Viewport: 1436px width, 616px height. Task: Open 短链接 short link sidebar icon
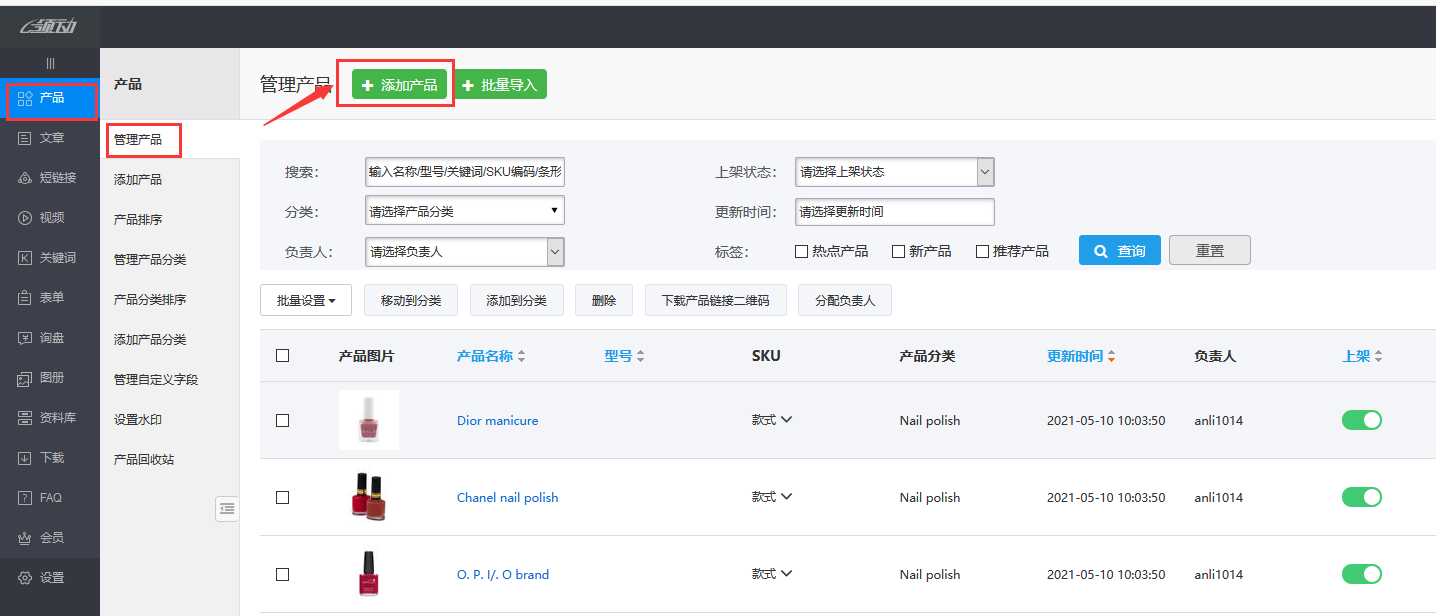coord(25,178)
